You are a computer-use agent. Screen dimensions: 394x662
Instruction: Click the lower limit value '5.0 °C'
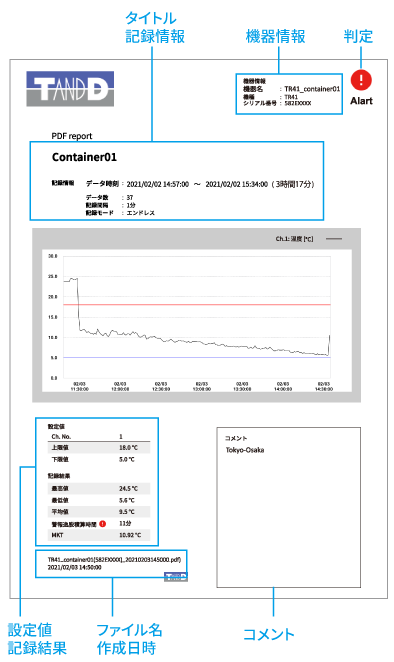click(x=127, y=459)
